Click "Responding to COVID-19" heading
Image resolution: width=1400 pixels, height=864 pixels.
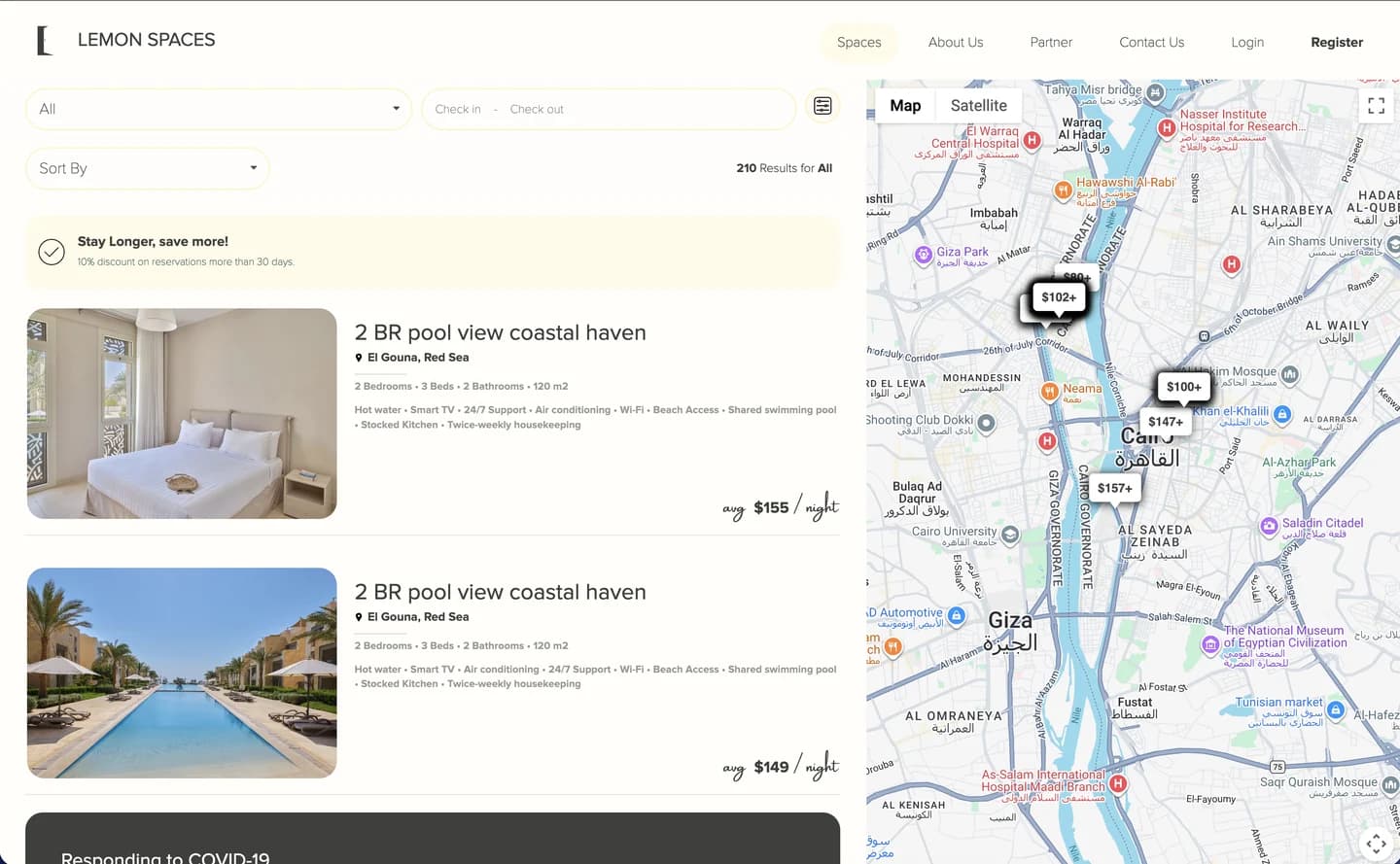pyautogui.click(x=165, y=857)
